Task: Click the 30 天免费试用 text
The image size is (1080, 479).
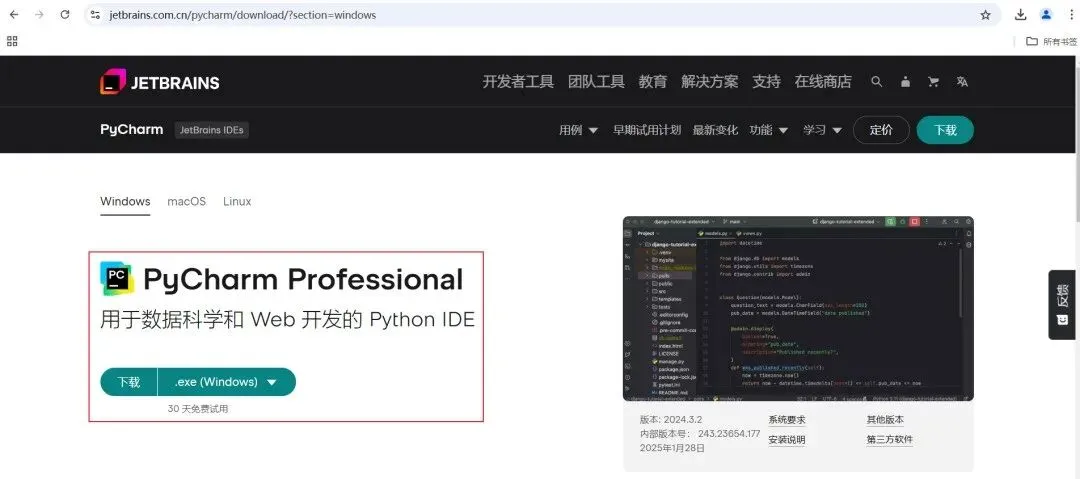Action: [198, 409]
